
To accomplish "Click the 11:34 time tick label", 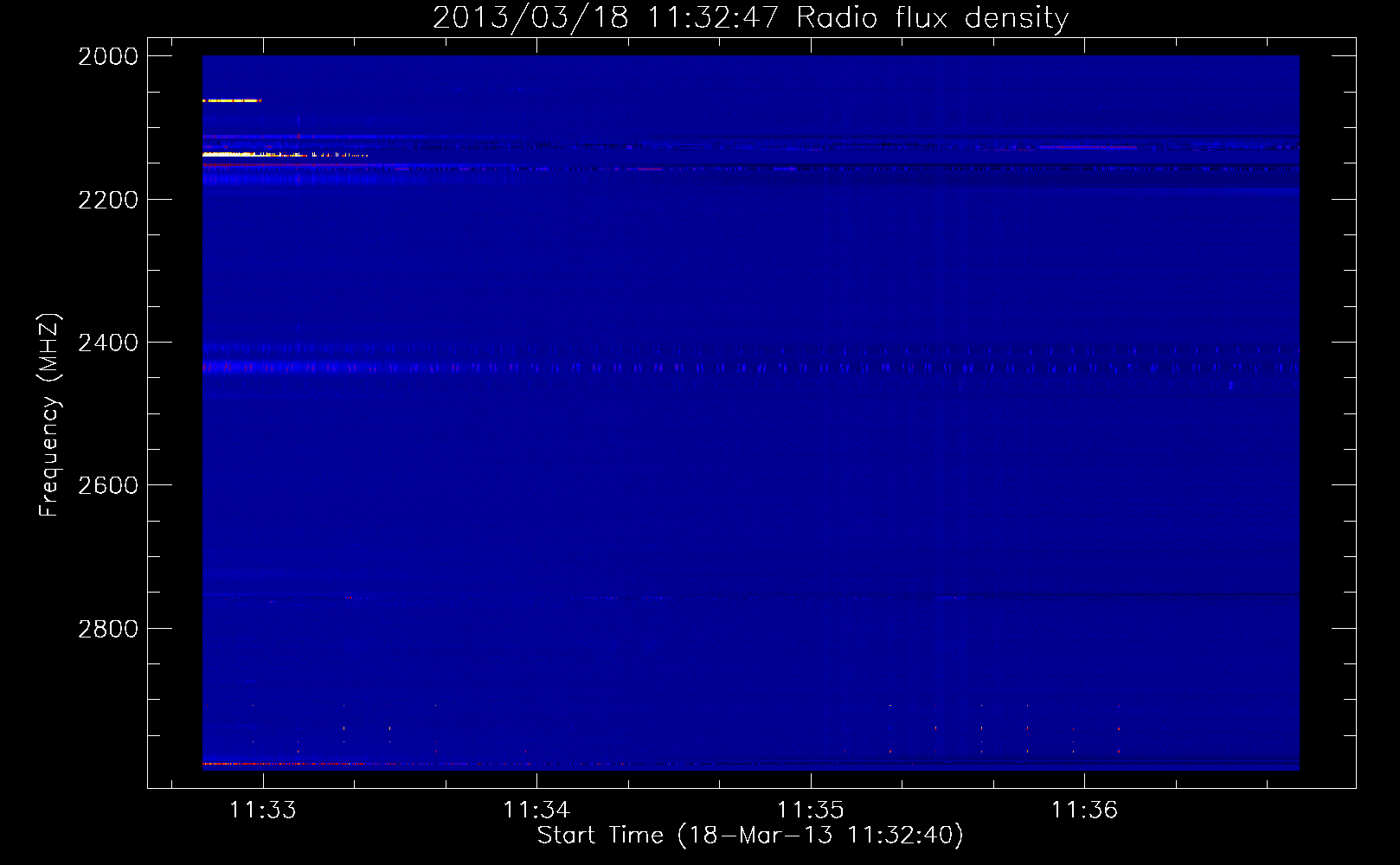I will pyautogui.click(x=536, y=810).
